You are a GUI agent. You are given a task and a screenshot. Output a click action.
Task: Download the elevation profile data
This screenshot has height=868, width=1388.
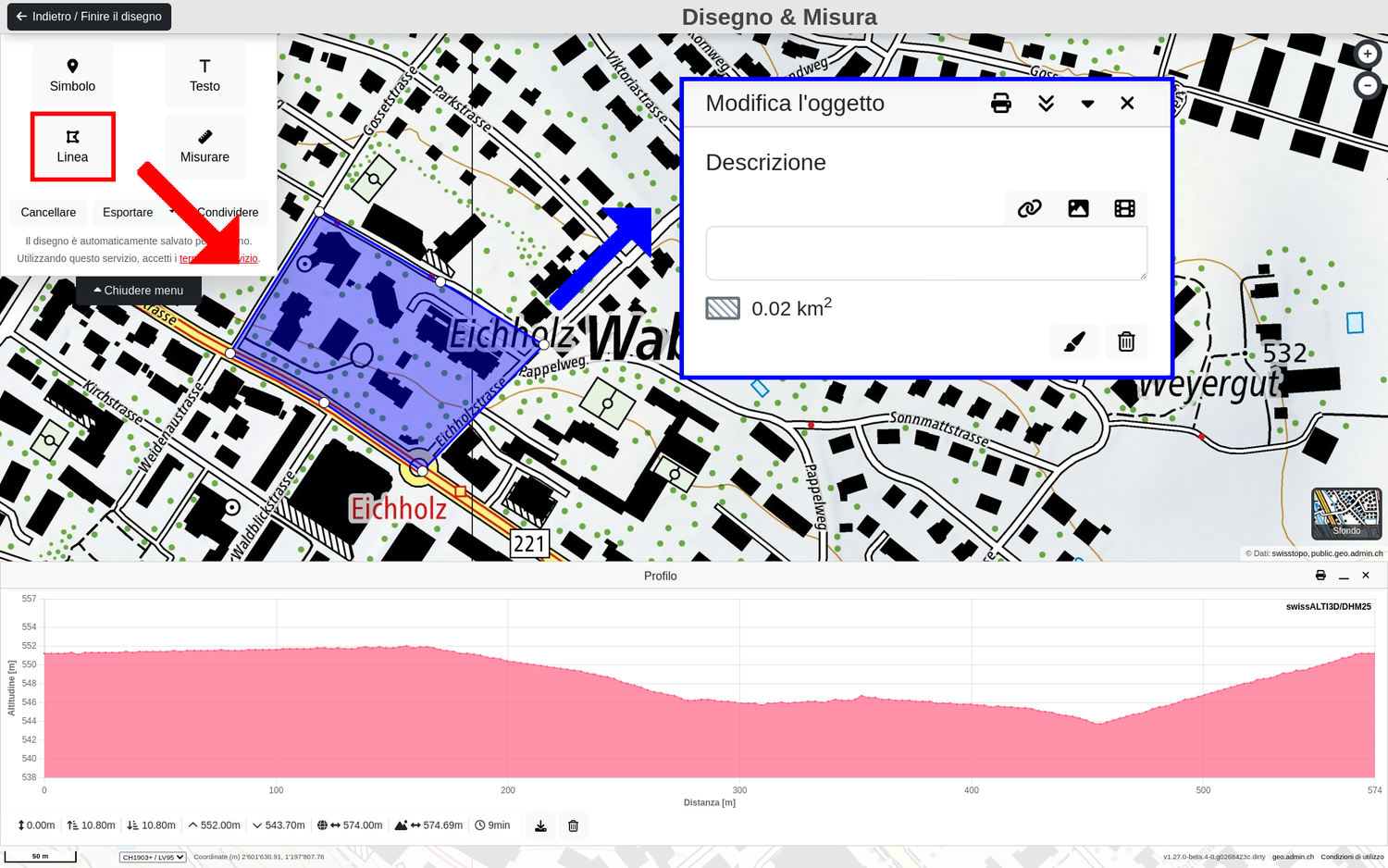540,825
